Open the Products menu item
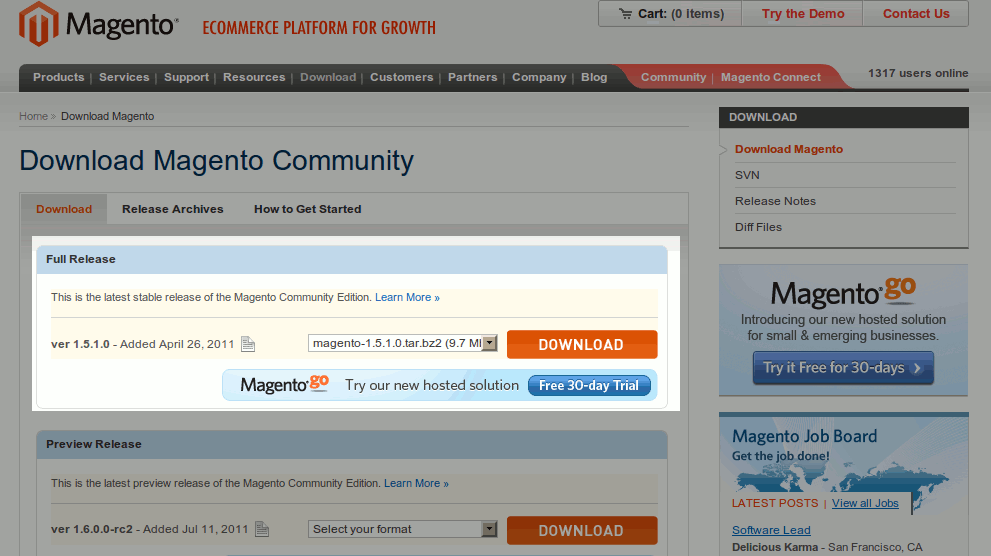 (58, 77)
